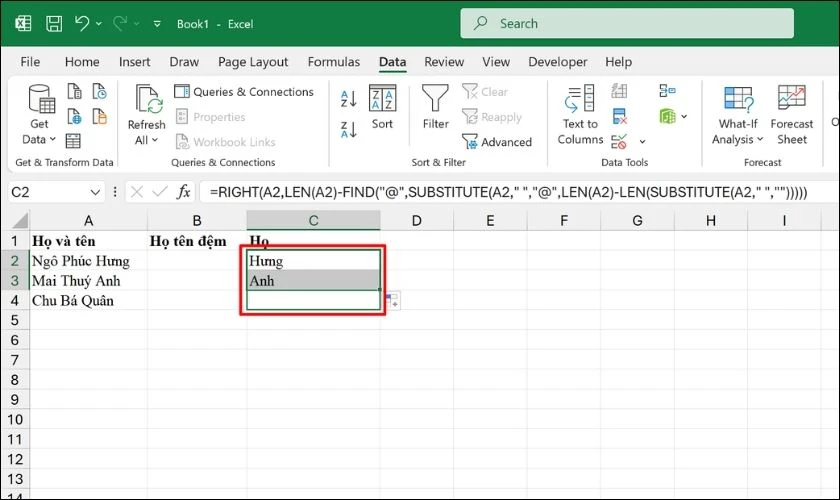Open the Sort dialog icon

coord(382,108)
